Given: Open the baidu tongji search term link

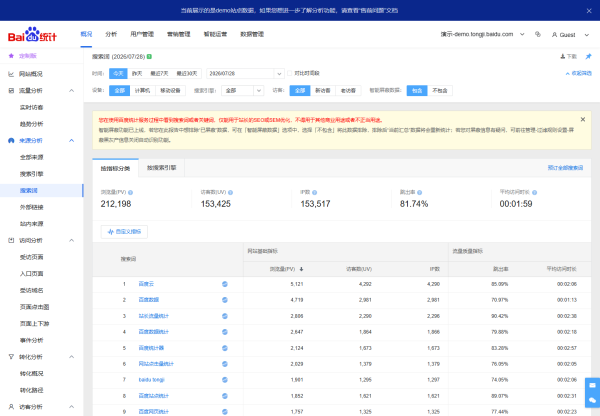Looking at the screenshot, I should (x=152, y=380).
